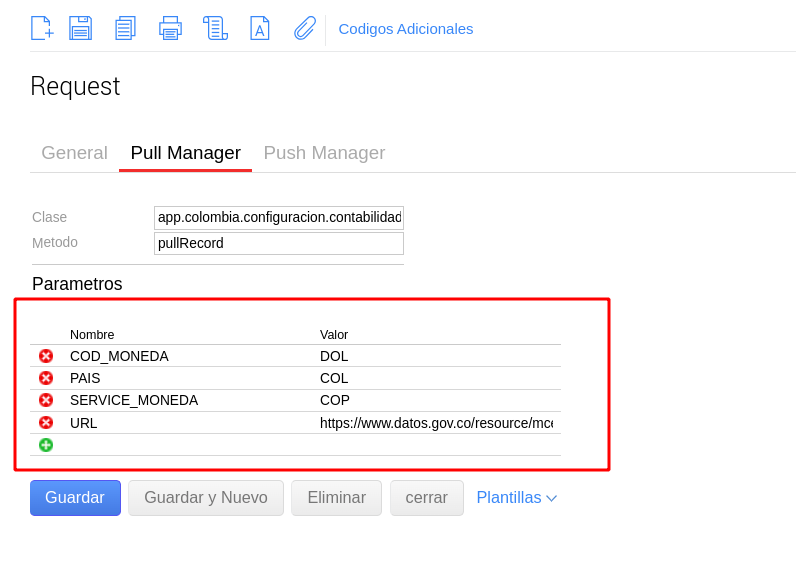This screenshot has width=796, height=562.
Task: Remove the COD_MONEDA parameter row
Action: click(46, 356)
